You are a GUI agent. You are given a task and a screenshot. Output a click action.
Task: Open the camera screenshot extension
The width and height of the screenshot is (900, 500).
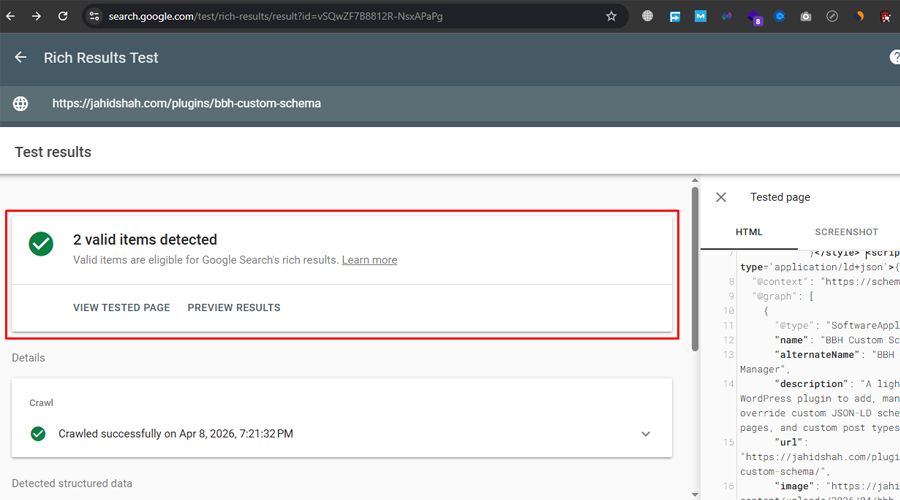point(806,17)
